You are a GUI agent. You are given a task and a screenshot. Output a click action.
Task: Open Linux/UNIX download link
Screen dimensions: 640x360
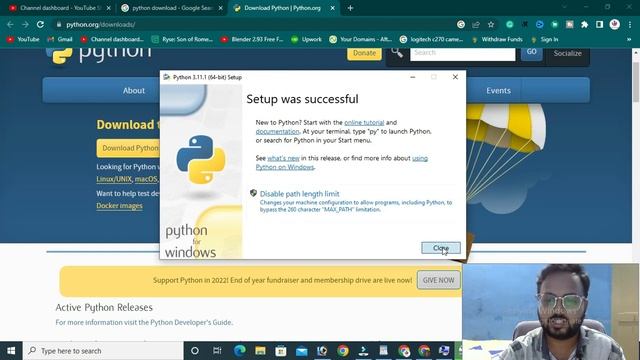point(114,179)
